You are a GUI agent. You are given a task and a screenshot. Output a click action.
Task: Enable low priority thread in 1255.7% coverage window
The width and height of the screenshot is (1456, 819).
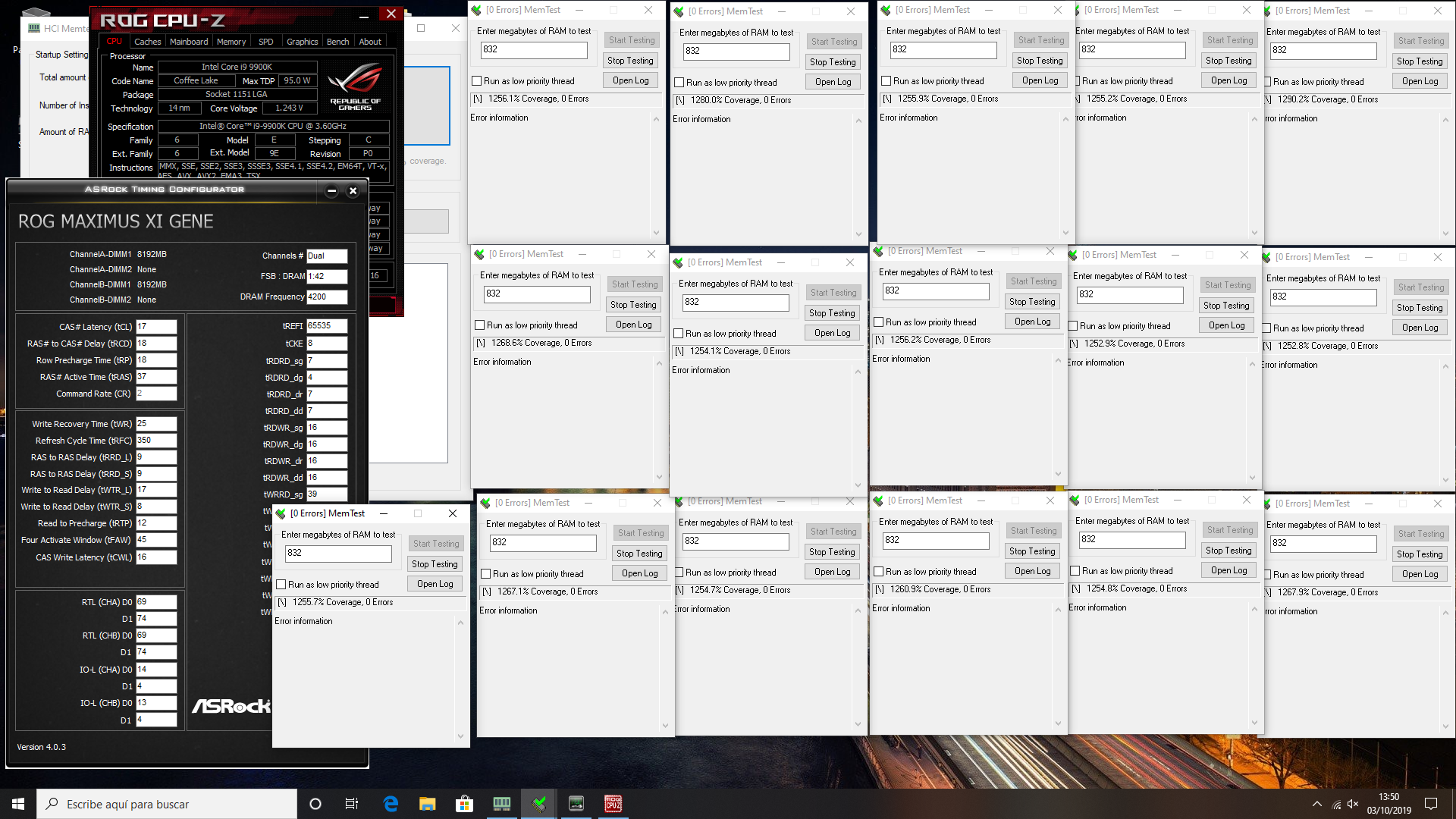[281, 585]
